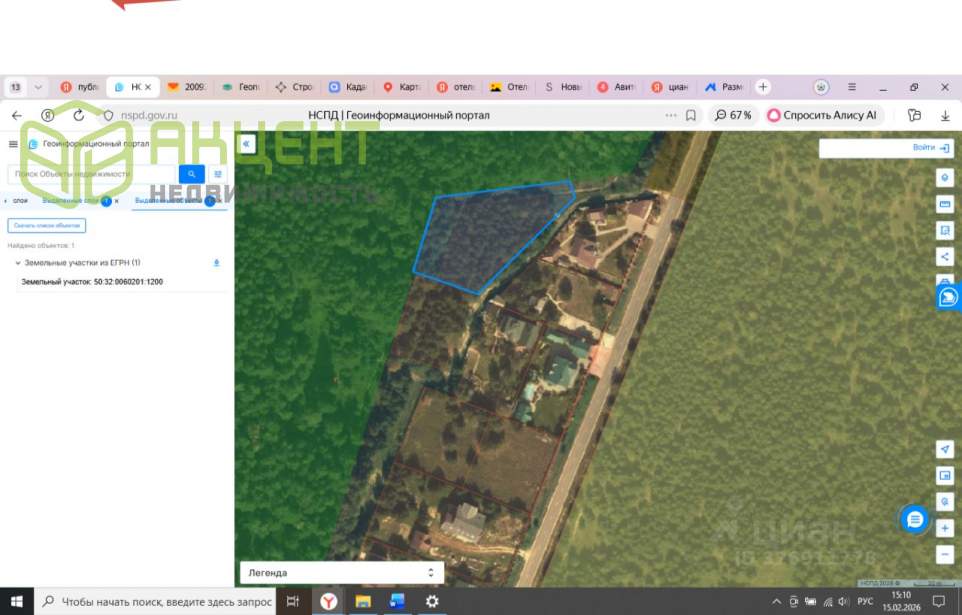Collapse the Земельные участки из ЕГРН group
This screenshot has height=615, width=962.
click(x=17, y=263)
